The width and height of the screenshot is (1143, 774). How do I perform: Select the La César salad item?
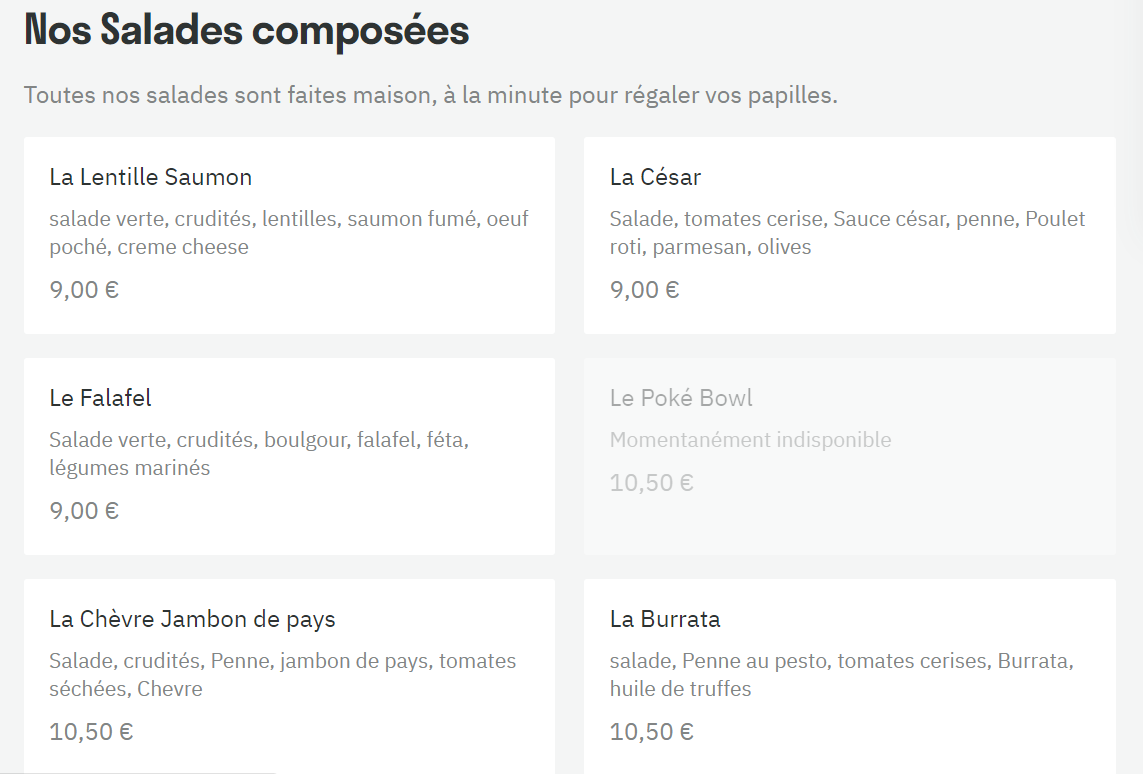850,235
